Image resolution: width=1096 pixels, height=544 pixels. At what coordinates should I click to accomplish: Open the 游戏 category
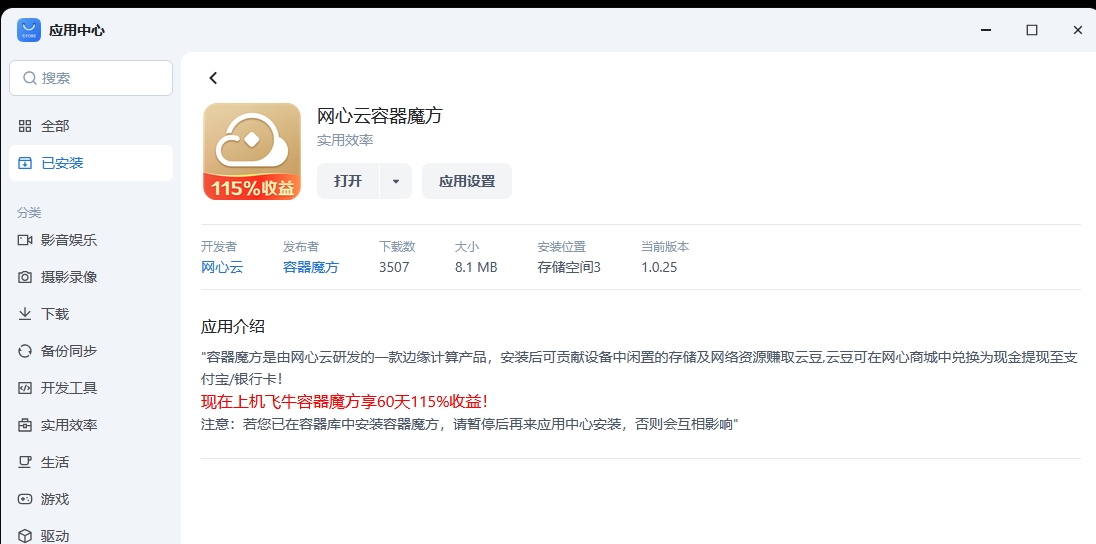[x=91, y=499]
